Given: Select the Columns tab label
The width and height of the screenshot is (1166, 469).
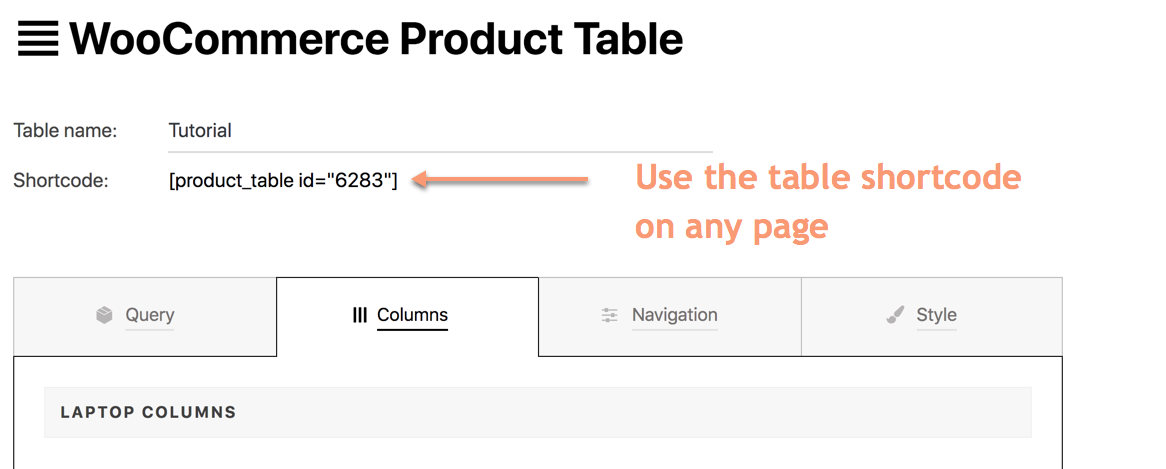Looking at the screenshot, I should [412, 315].
